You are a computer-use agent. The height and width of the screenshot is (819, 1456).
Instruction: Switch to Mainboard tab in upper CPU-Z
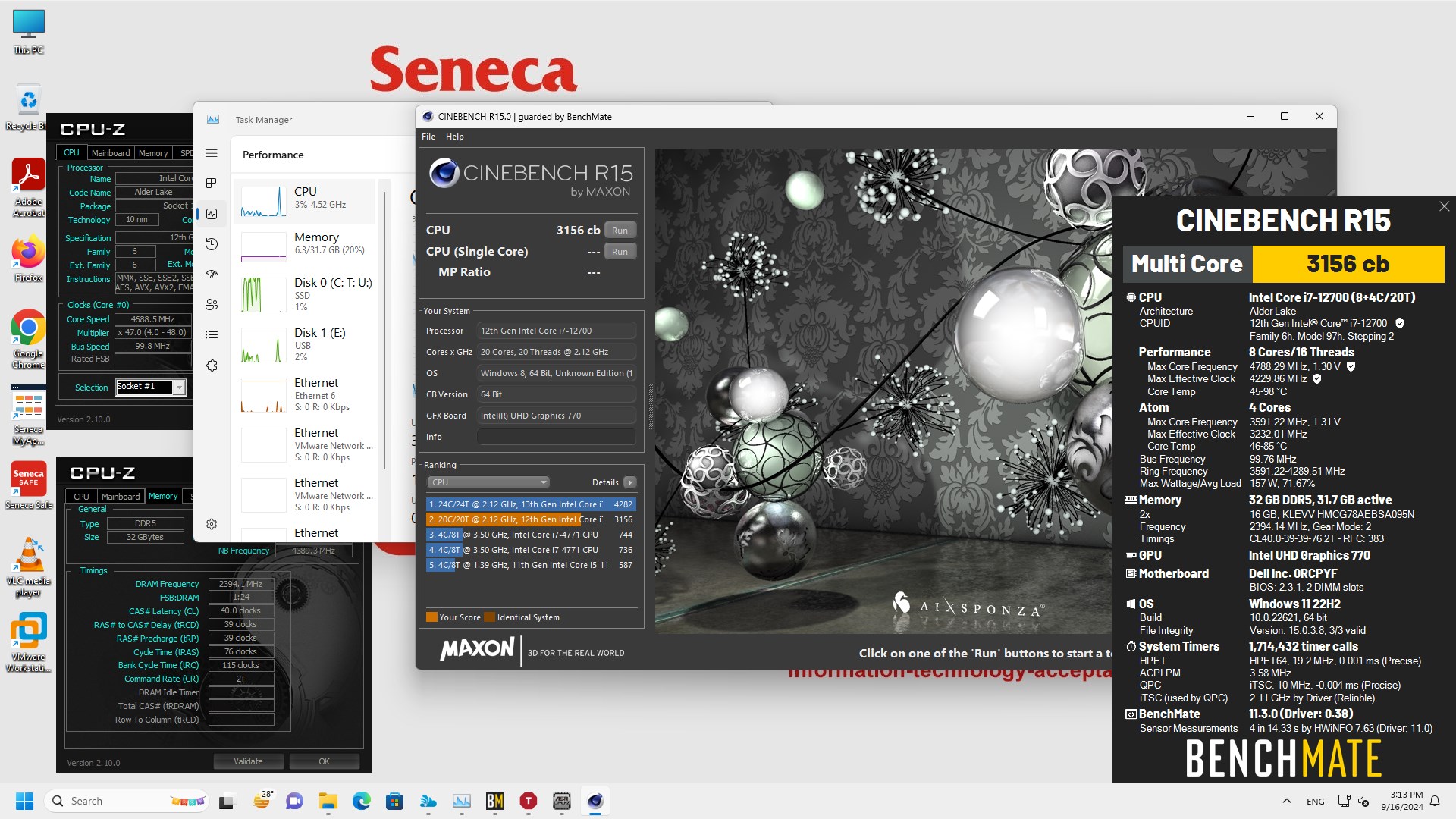click(x=111, y=153)
